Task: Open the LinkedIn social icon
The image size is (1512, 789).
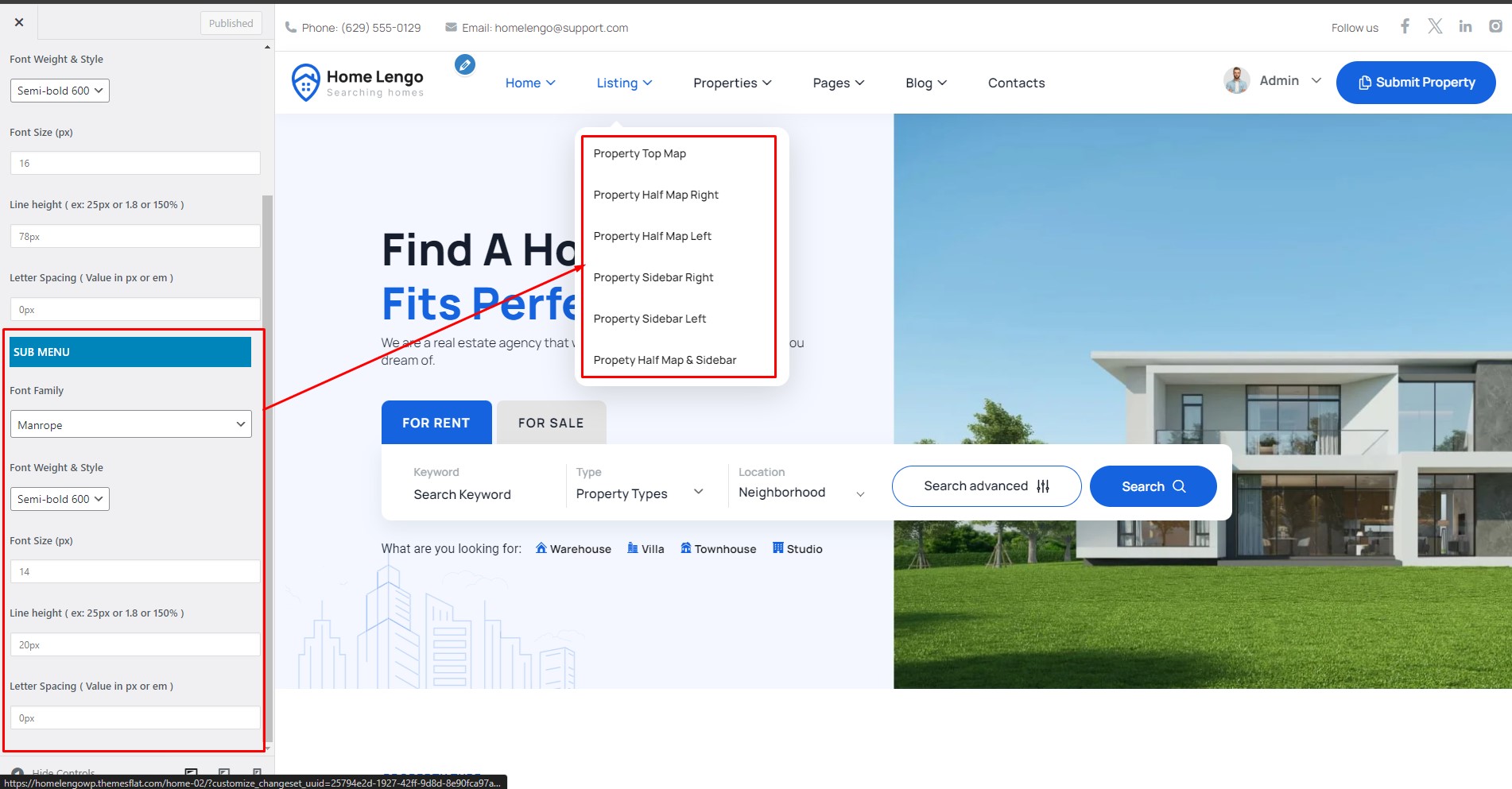Action: pyautogui.click(x=1465, y=26)
